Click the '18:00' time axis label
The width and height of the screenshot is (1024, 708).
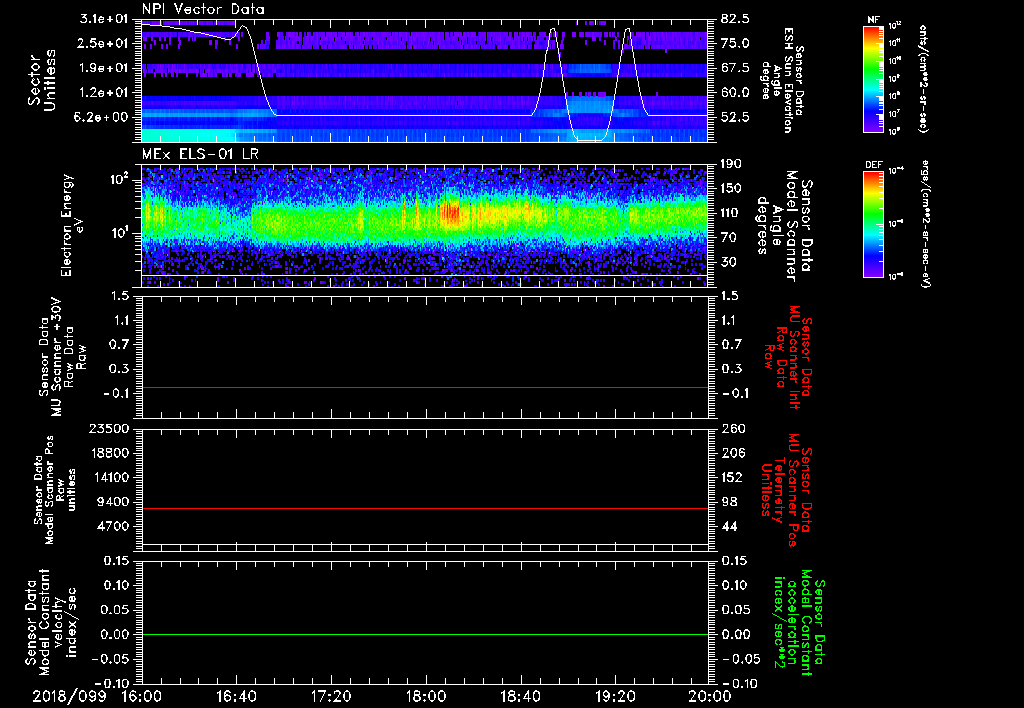point(426,696)
